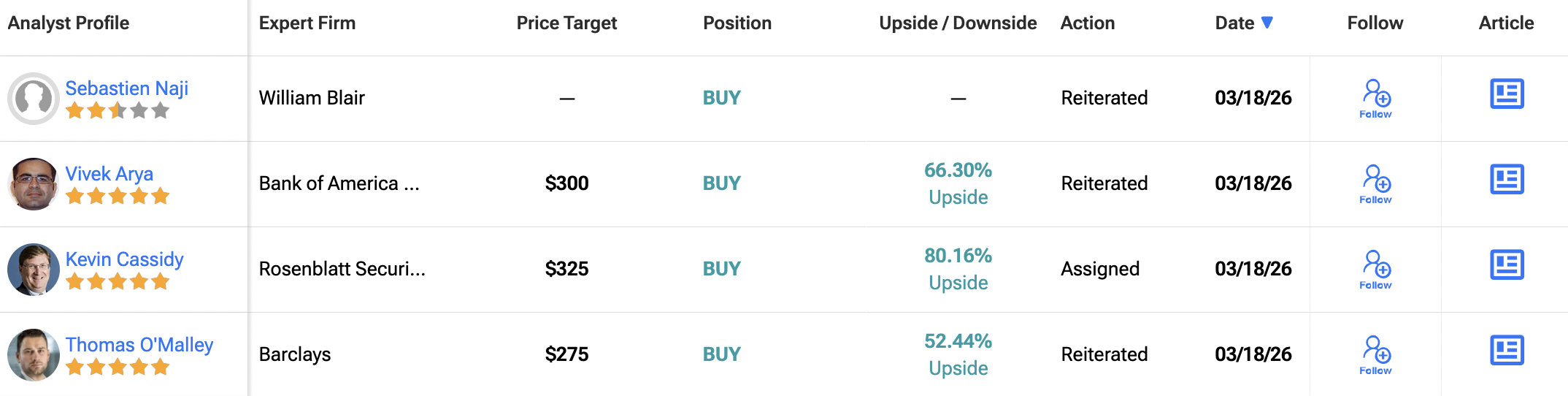Open Kevin Cassidy's analyst profile link
The height and width of the screenshot is (396, 1568).
(x=125, y=259)
